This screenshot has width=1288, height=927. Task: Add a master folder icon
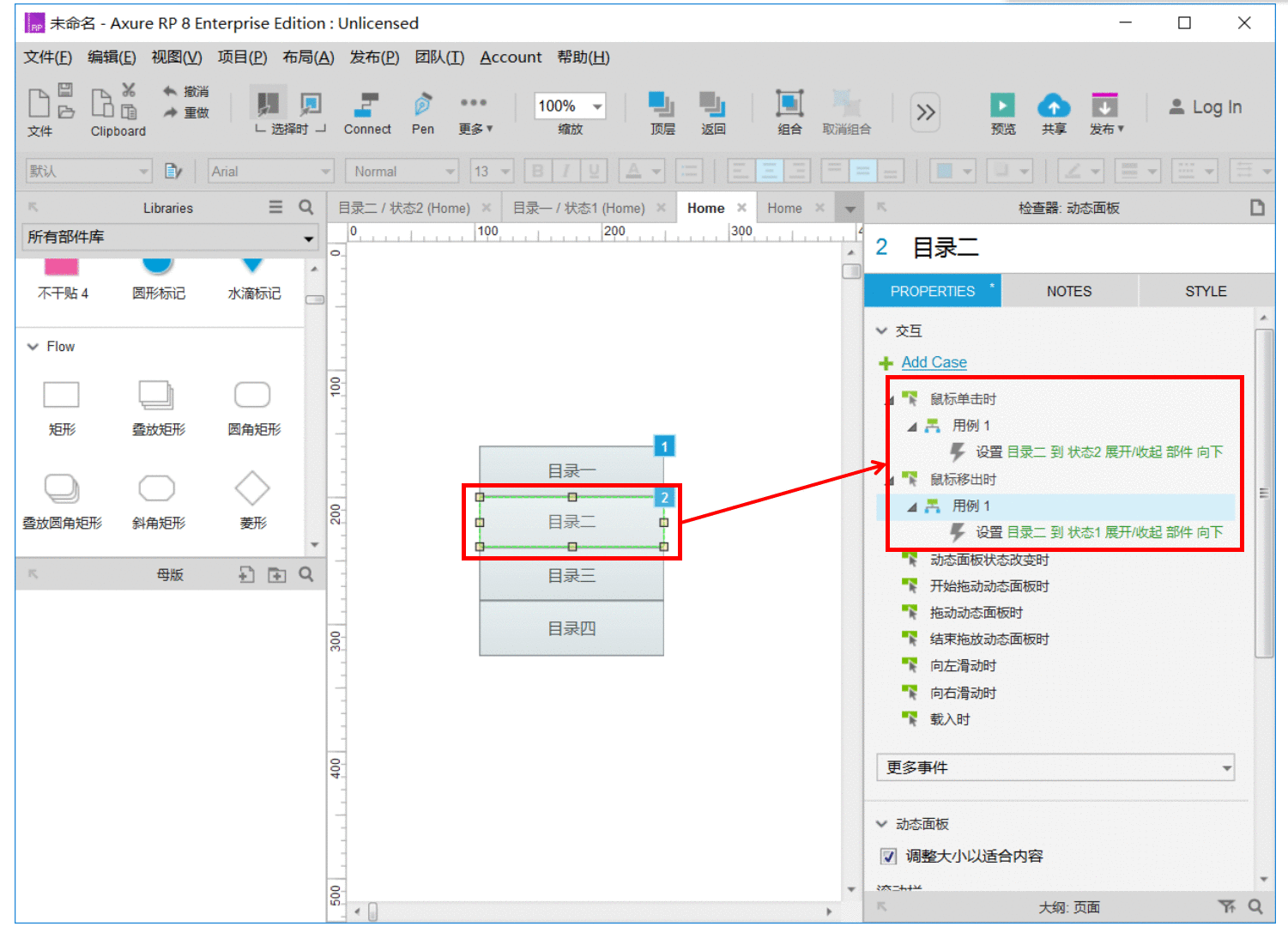276,574
